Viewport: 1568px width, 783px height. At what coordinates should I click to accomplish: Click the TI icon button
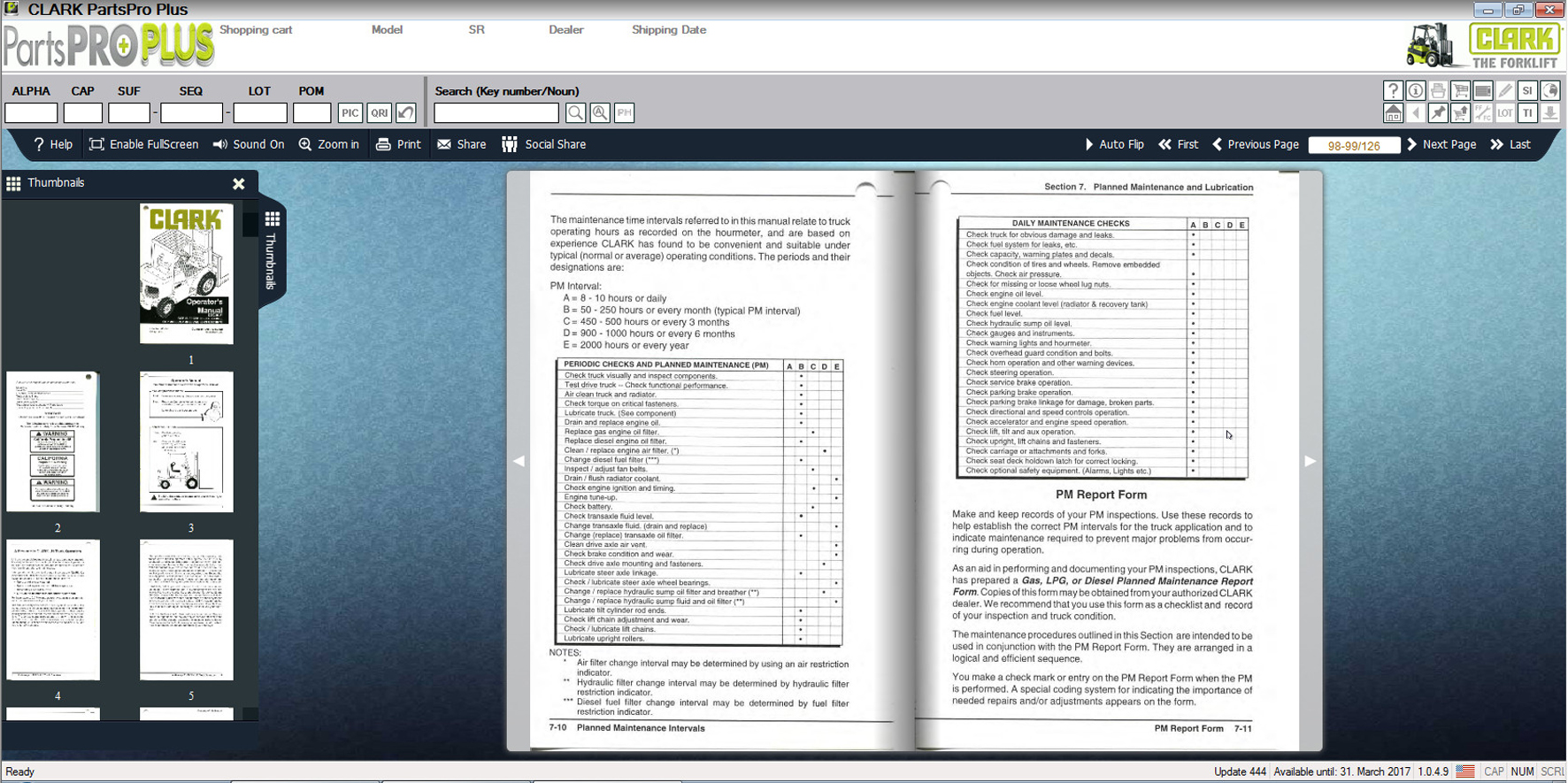1527,113
